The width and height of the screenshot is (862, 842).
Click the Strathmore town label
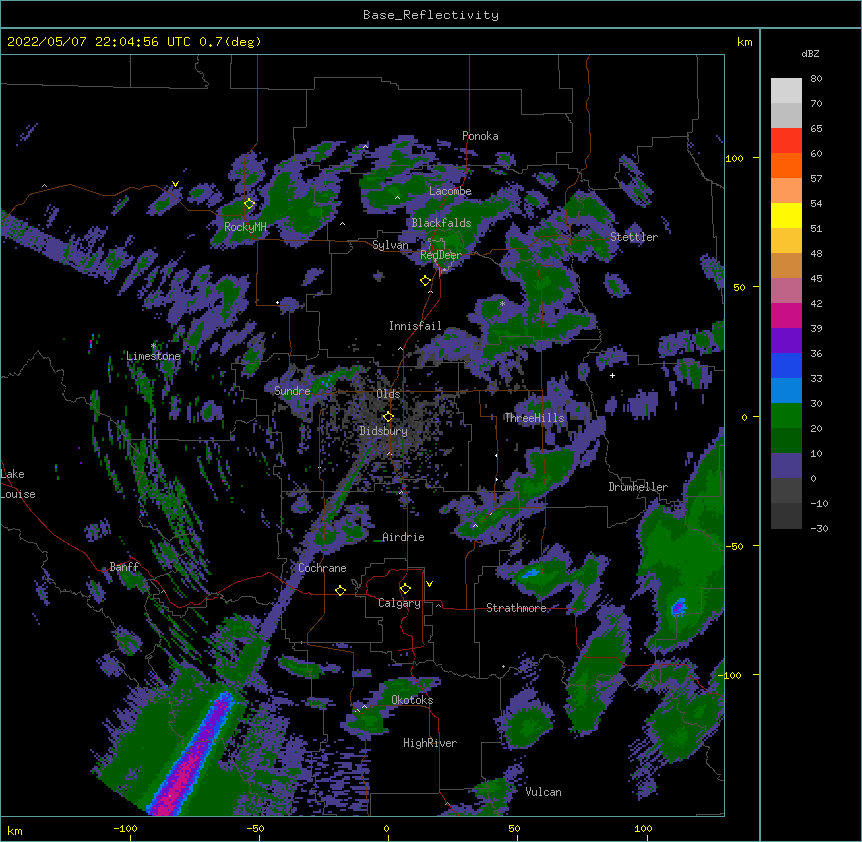point(516,608)
